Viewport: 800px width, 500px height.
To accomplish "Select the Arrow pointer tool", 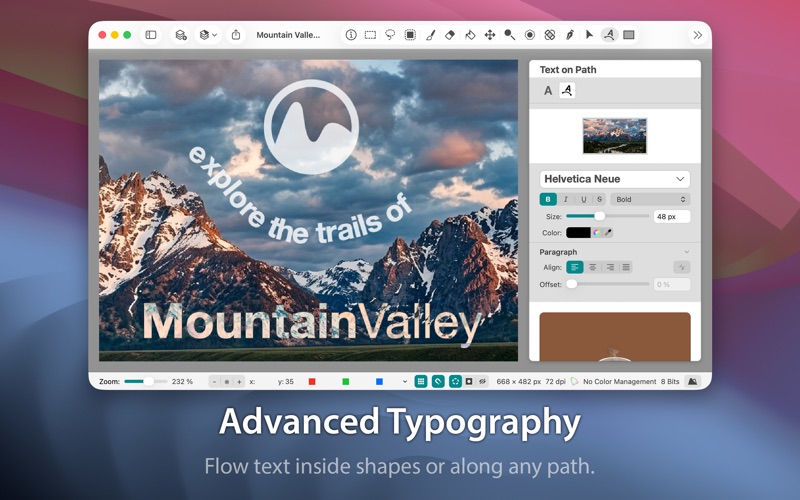I will [x=589, y=35].
